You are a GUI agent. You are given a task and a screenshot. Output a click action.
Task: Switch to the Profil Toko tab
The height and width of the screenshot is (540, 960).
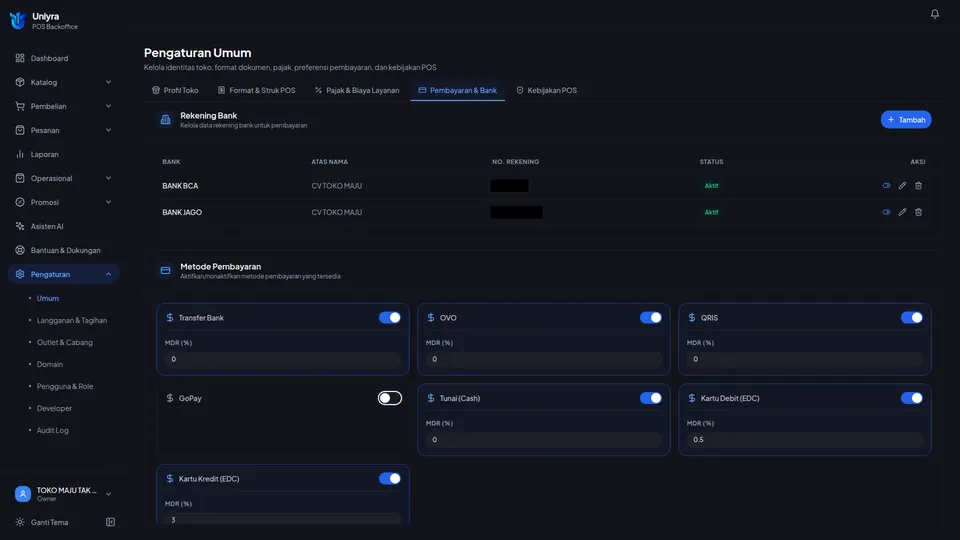pyautogui.click(x=175, y=90)
